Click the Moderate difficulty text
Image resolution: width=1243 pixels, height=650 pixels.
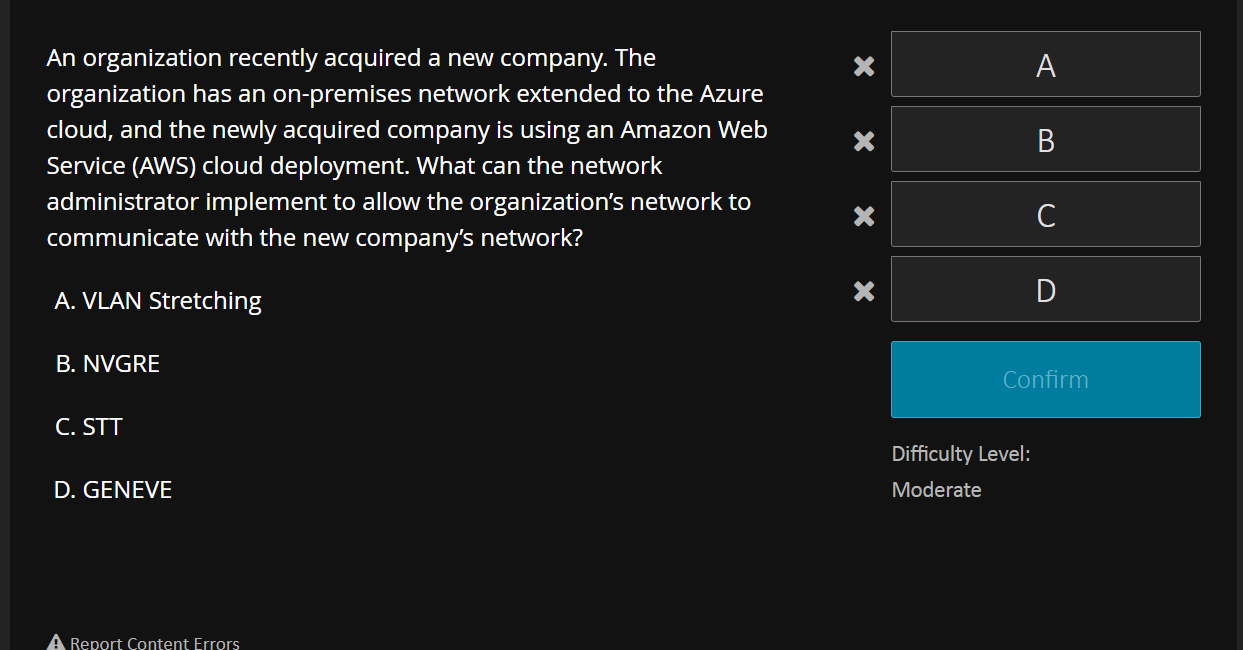[936, 490]
